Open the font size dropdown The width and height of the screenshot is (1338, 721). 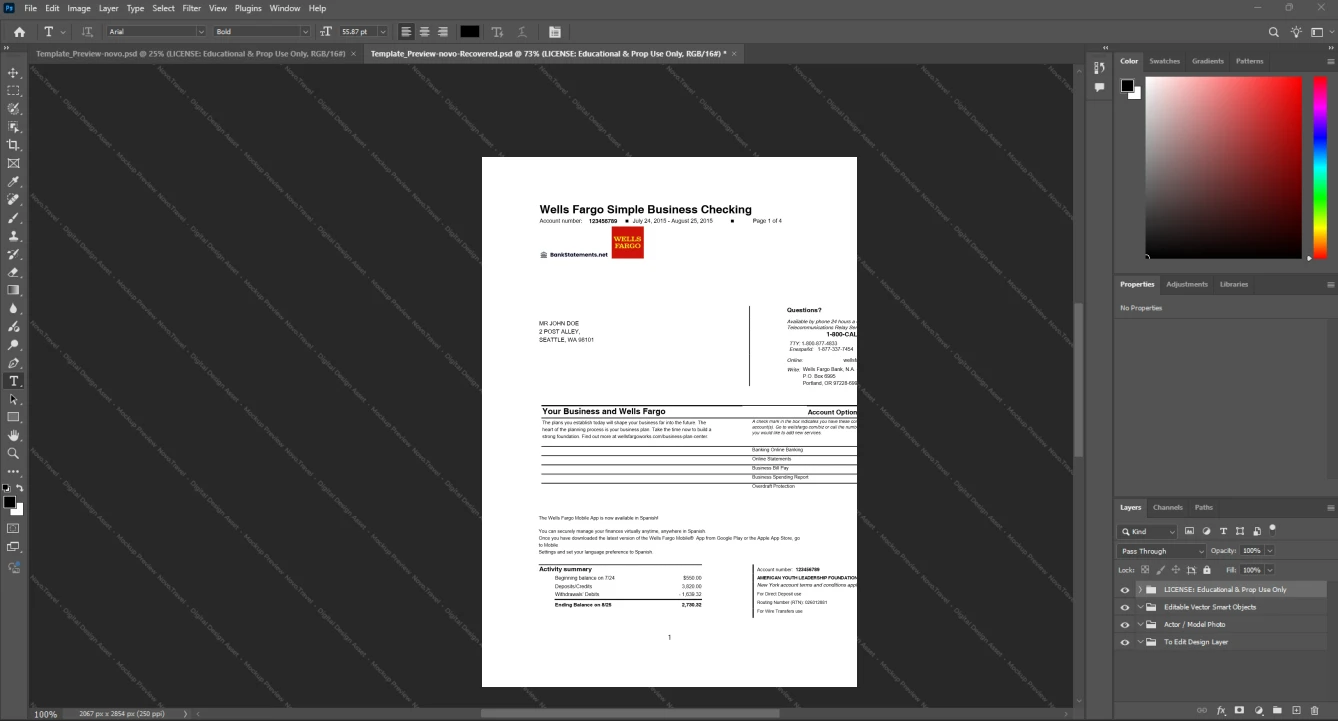(383, 32)
